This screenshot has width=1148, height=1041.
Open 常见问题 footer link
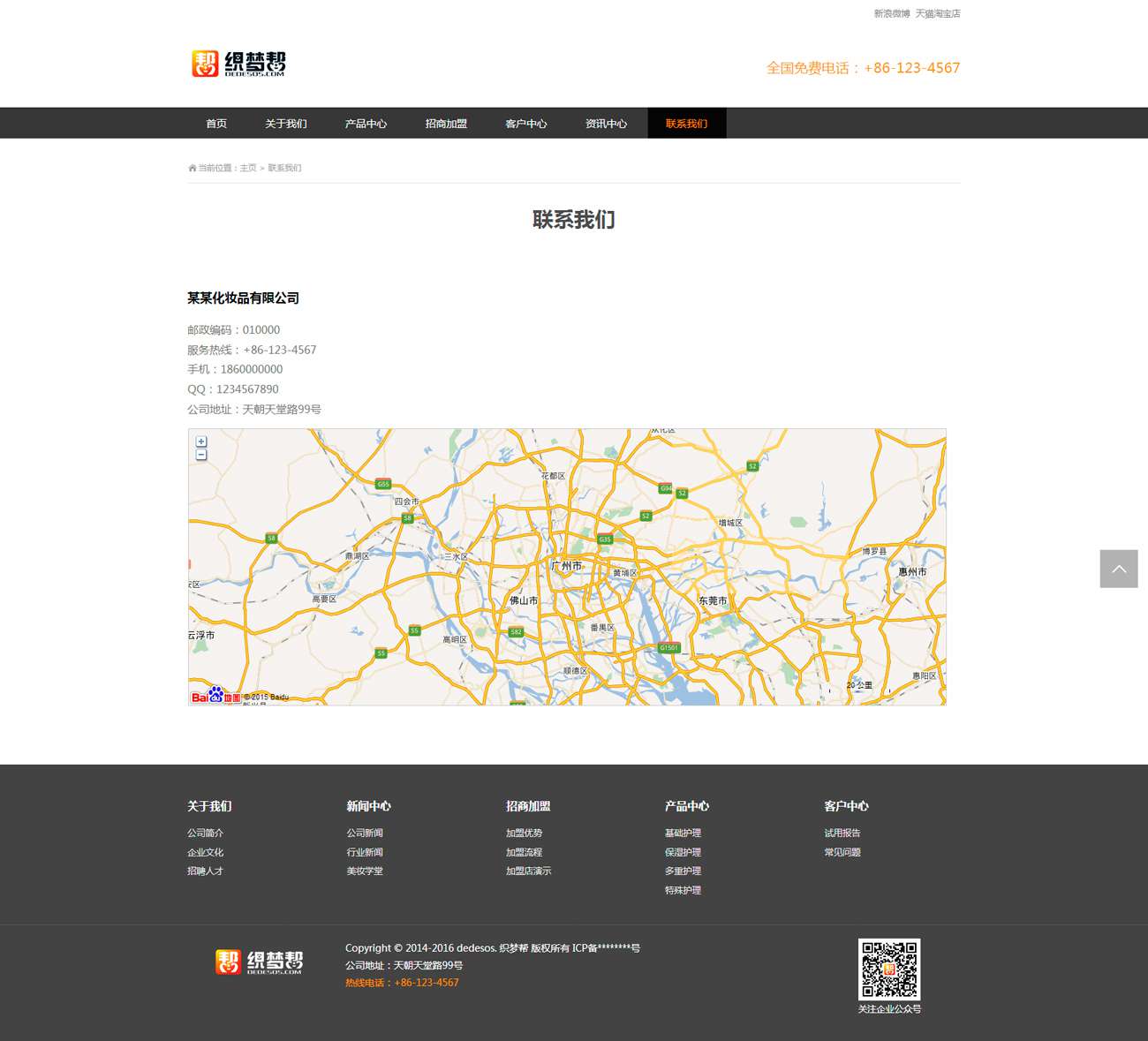click(x=842, y=852)
